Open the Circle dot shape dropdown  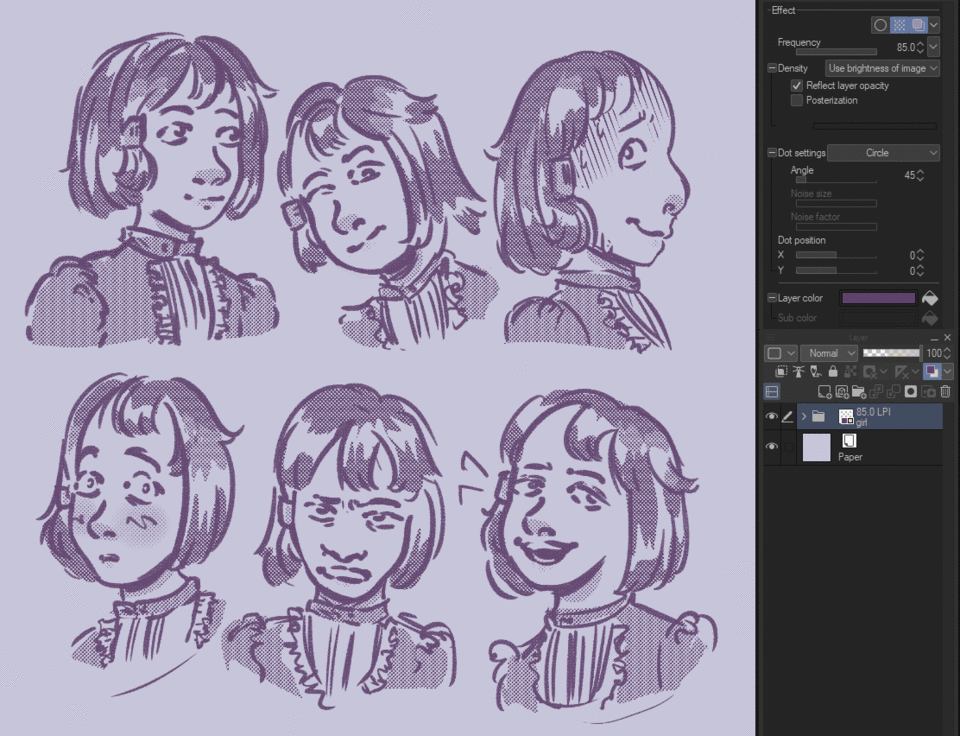pos(883,152)
